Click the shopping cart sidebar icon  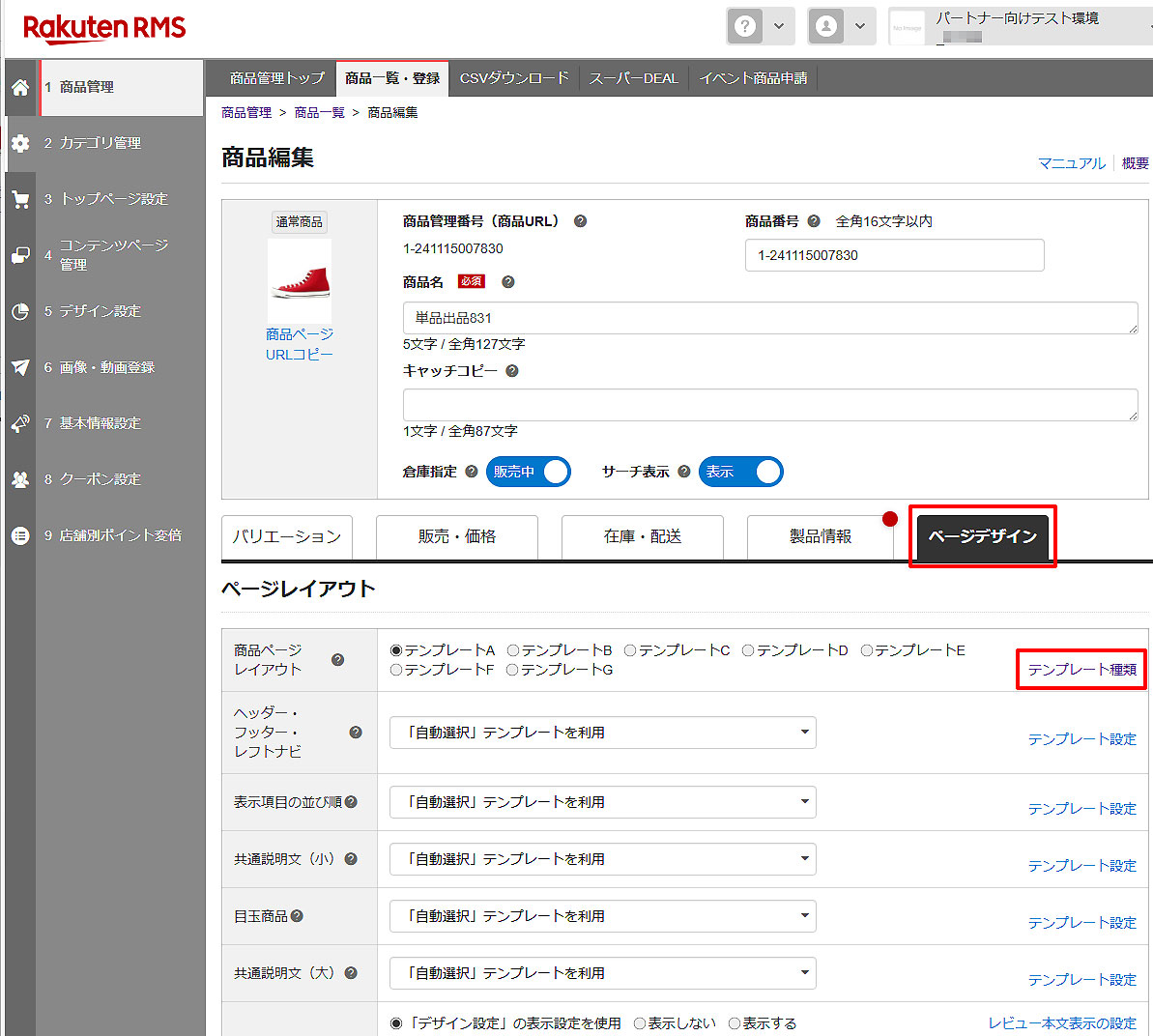click(19, 199)
